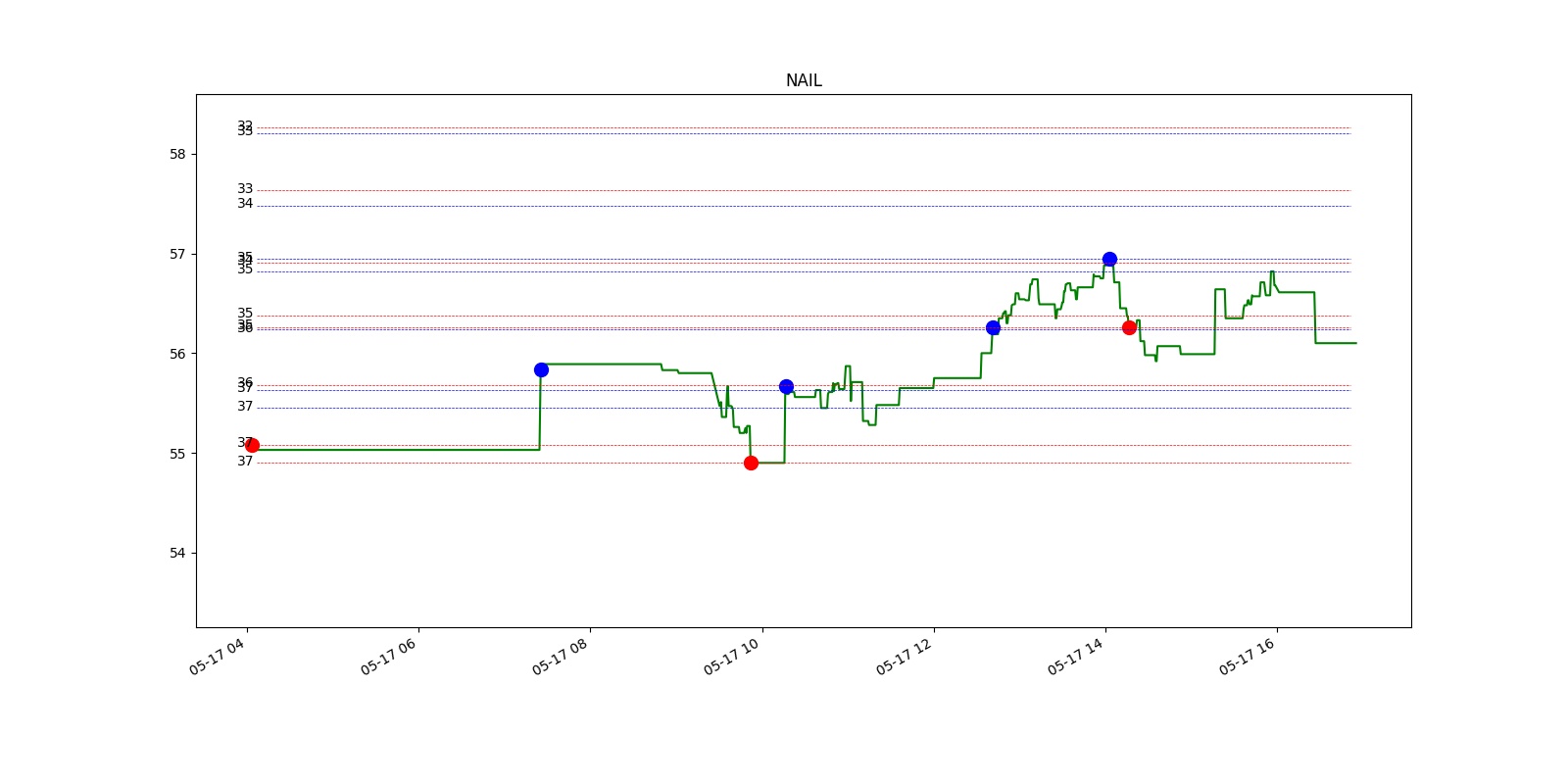This screenshot has width=1568, height=784.
Task: Select the red marker at the chart's start
Action: 252,445
